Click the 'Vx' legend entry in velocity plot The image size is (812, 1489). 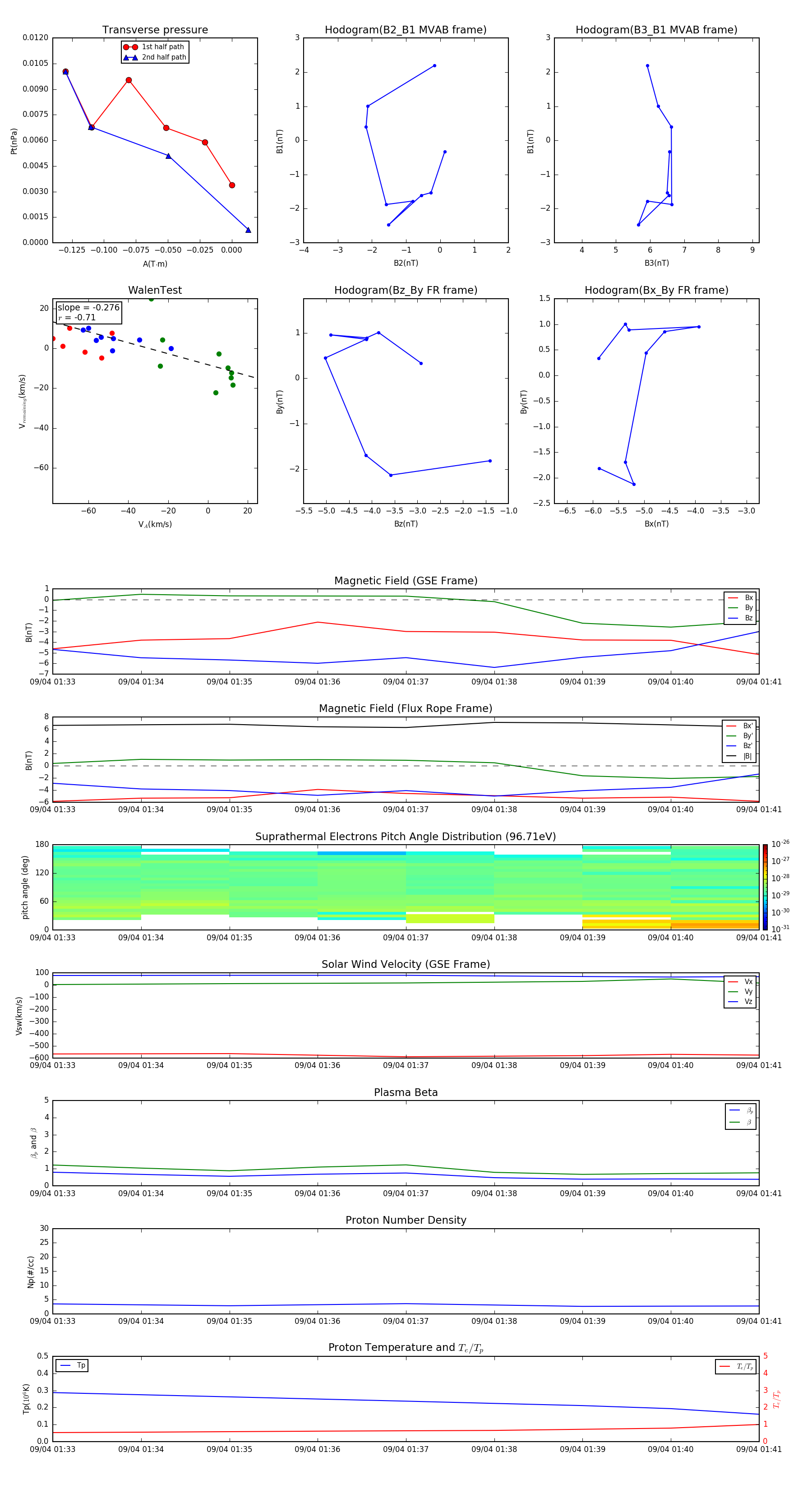click(x=740, y=981)
